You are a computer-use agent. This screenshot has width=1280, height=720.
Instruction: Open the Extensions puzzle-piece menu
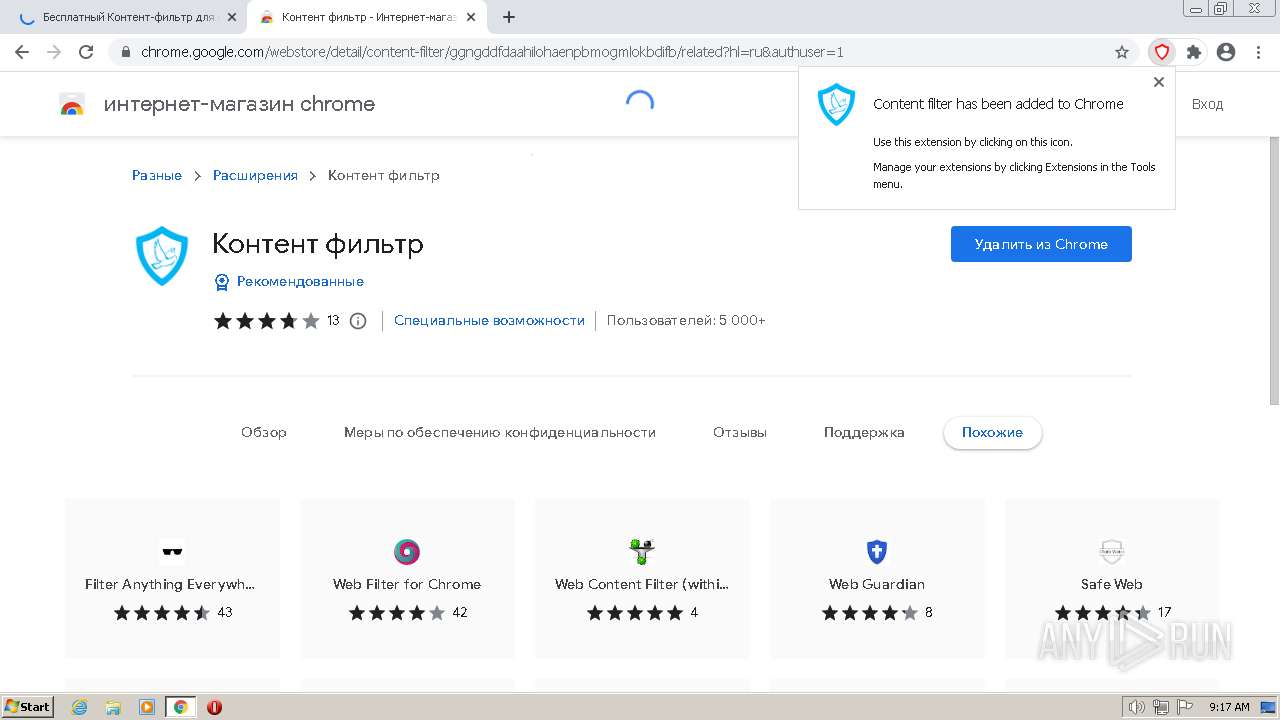click(x=1194, y=52)
